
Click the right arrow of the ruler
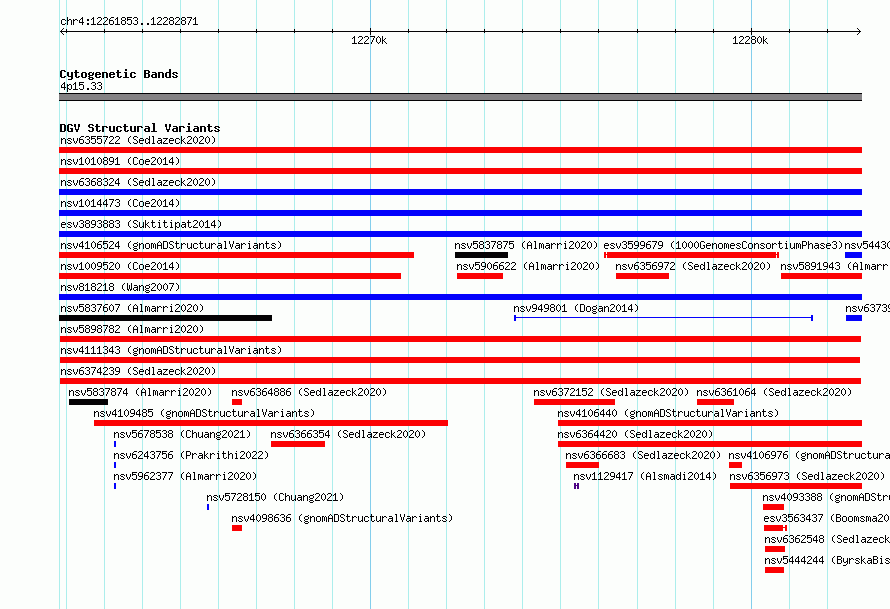click(x=858, y=31)
